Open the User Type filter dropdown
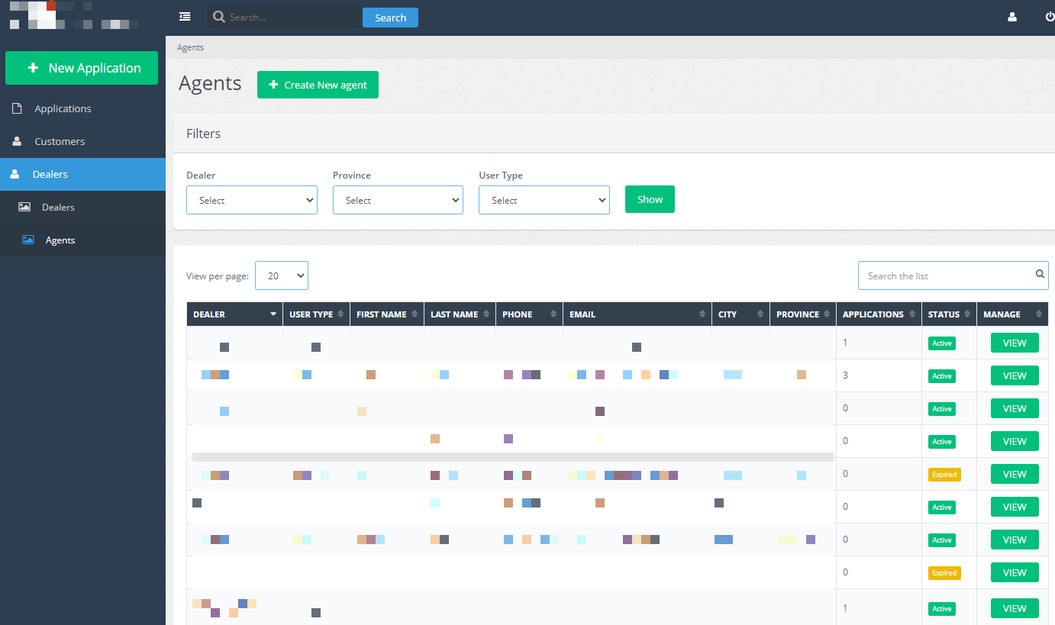The width and height of the screenshot is (1055, 625). [544, 200]
